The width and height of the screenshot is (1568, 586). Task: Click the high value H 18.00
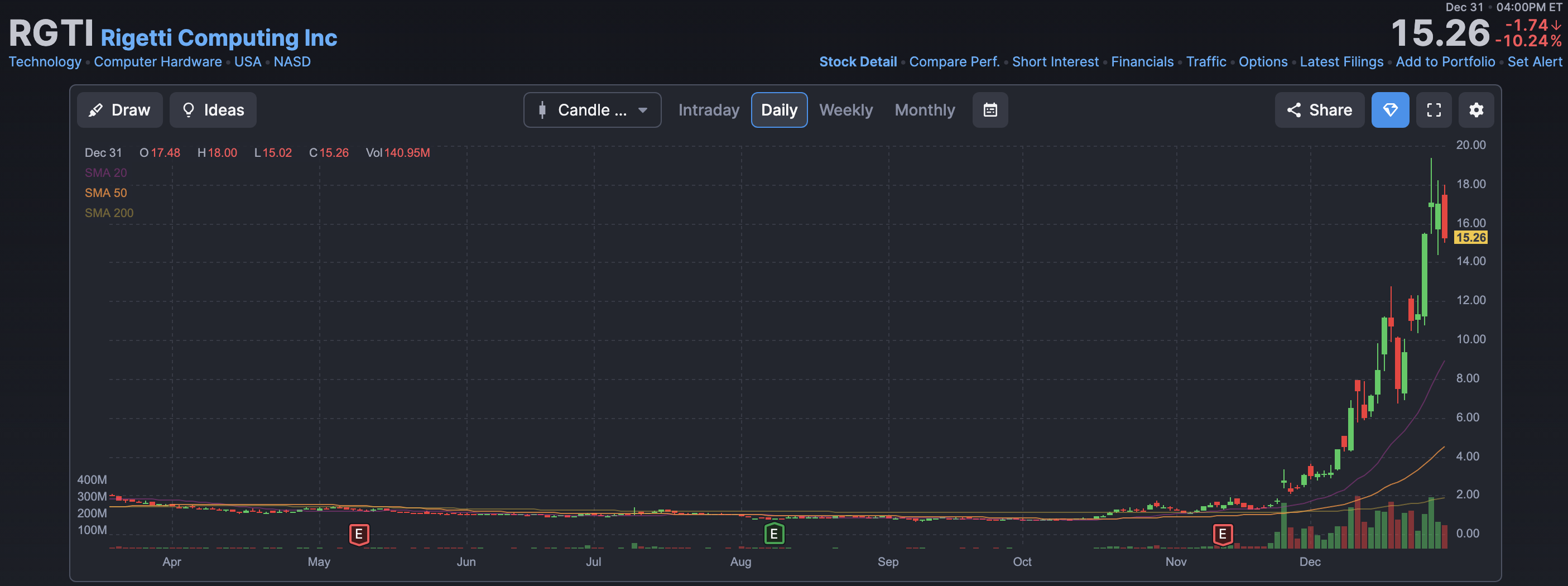217,153
